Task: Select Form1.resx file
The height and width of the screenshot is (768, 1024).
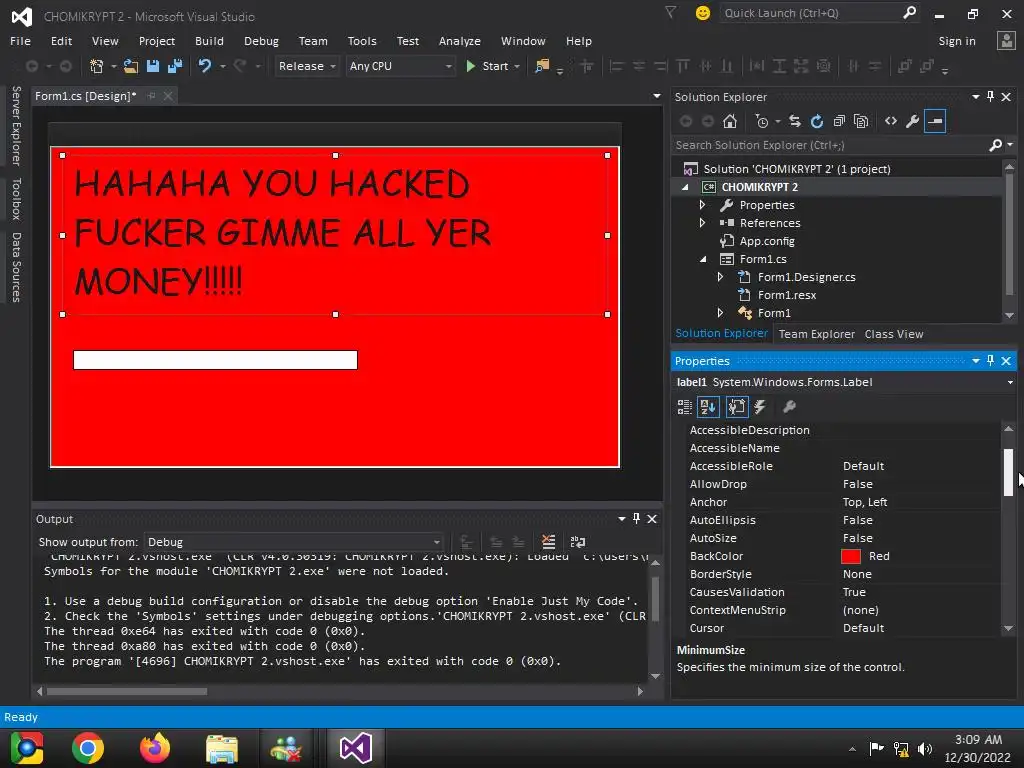Action: (x=786, y=295)
